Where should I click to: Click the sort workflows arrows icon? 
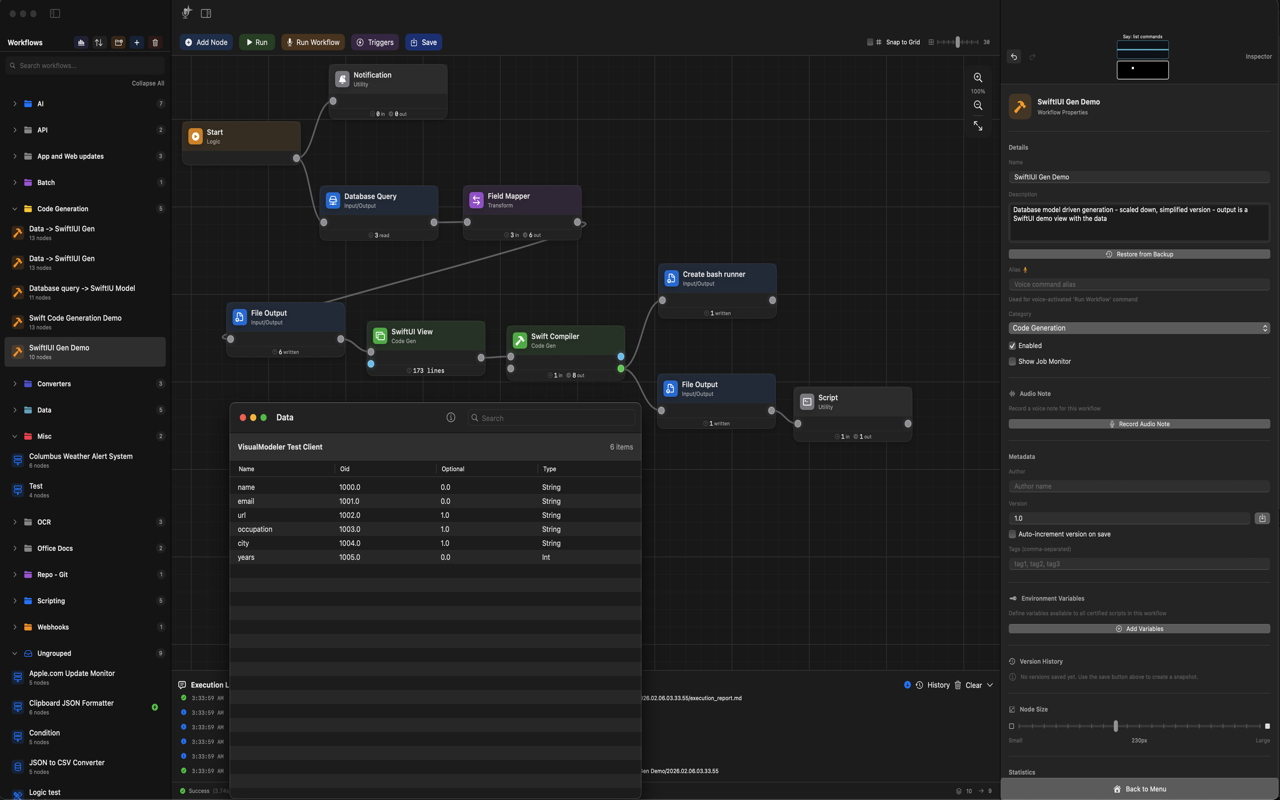pos(99,43)
